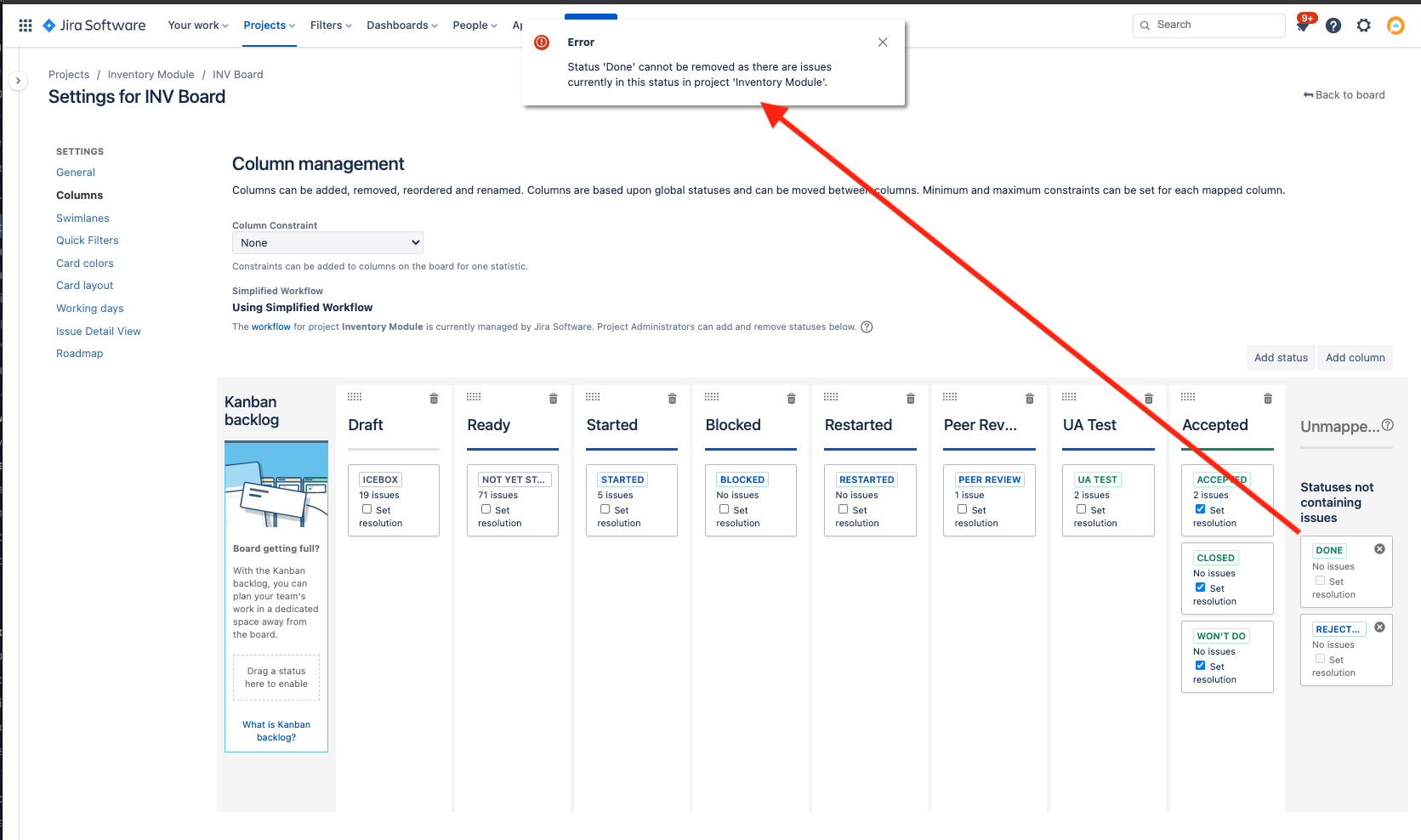Expand the Projects menu
The image size is (1421, 840).
270,26
